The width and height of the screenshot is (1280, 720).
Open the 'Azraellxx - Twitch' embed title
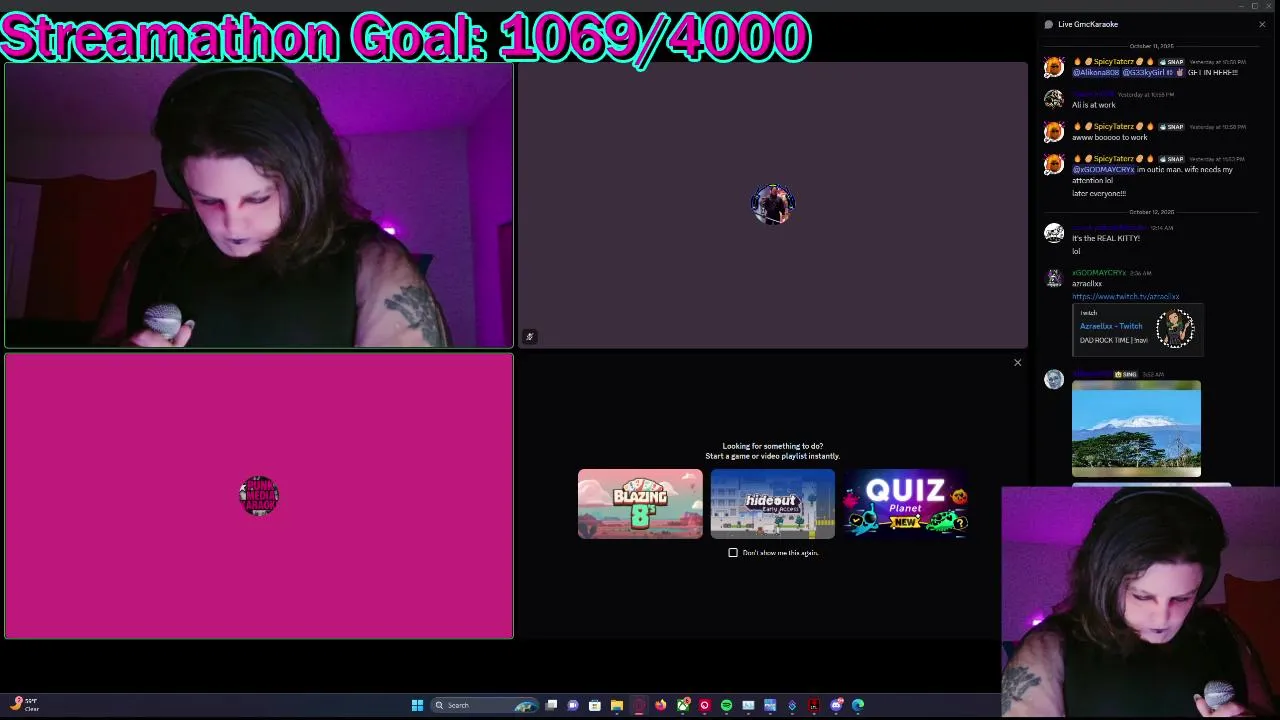1110,326
